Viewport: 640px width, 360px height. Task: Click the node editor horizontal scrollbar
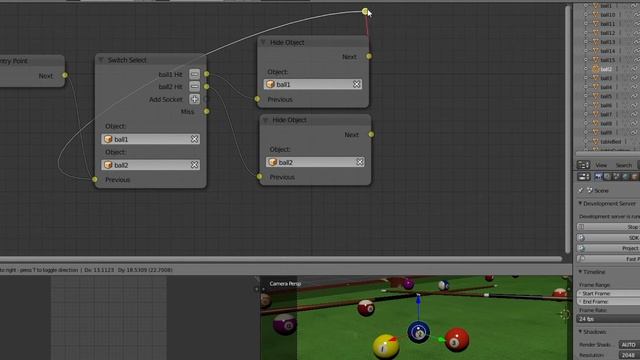(281, 259)
